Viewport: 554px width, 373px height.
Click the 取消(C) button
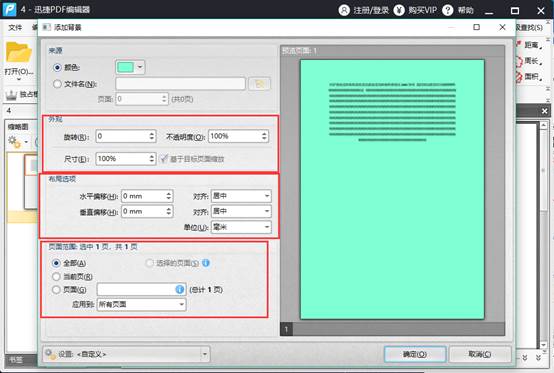pos(480,354)
